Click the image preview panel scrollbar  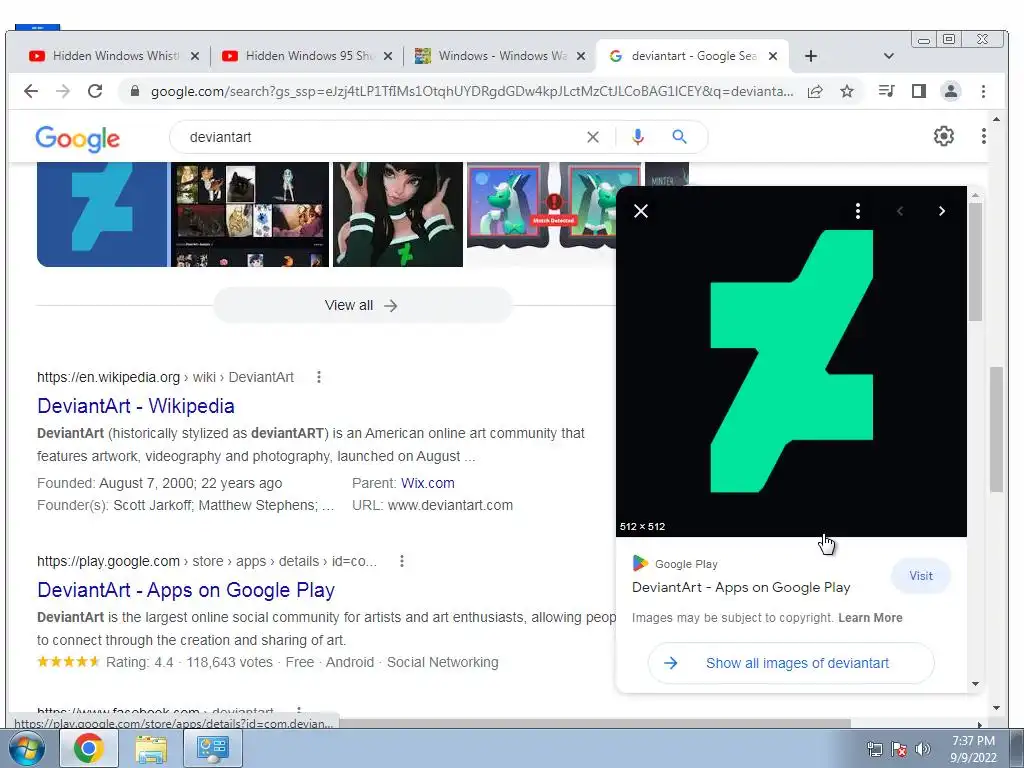click(976, 261)
